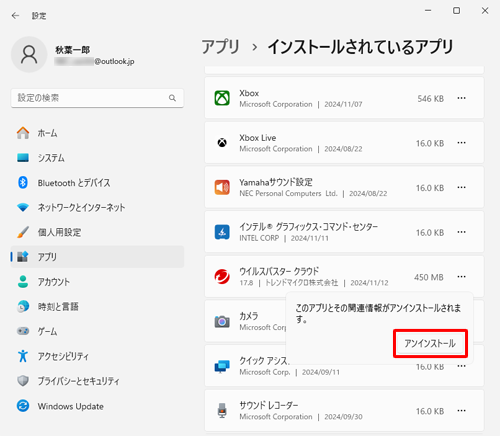Screen dimensions: 500x436
Task: Open more options for Xbox
Action: tap(462, 98)
